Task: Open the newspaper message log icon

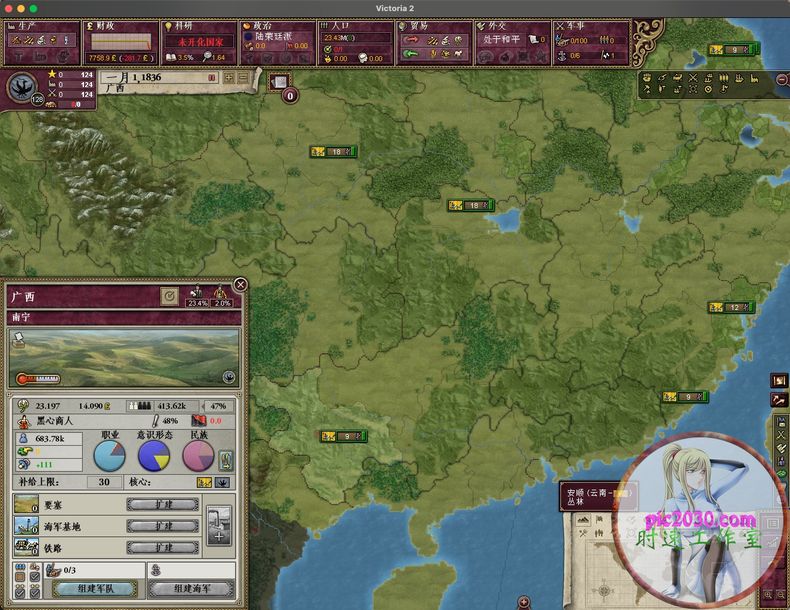Action: tap(280, 82)
